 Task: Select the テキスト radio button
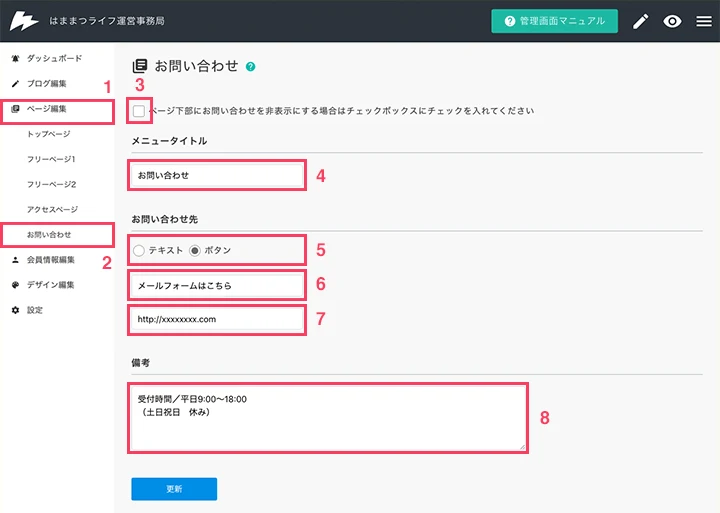[x=139, y=250]
